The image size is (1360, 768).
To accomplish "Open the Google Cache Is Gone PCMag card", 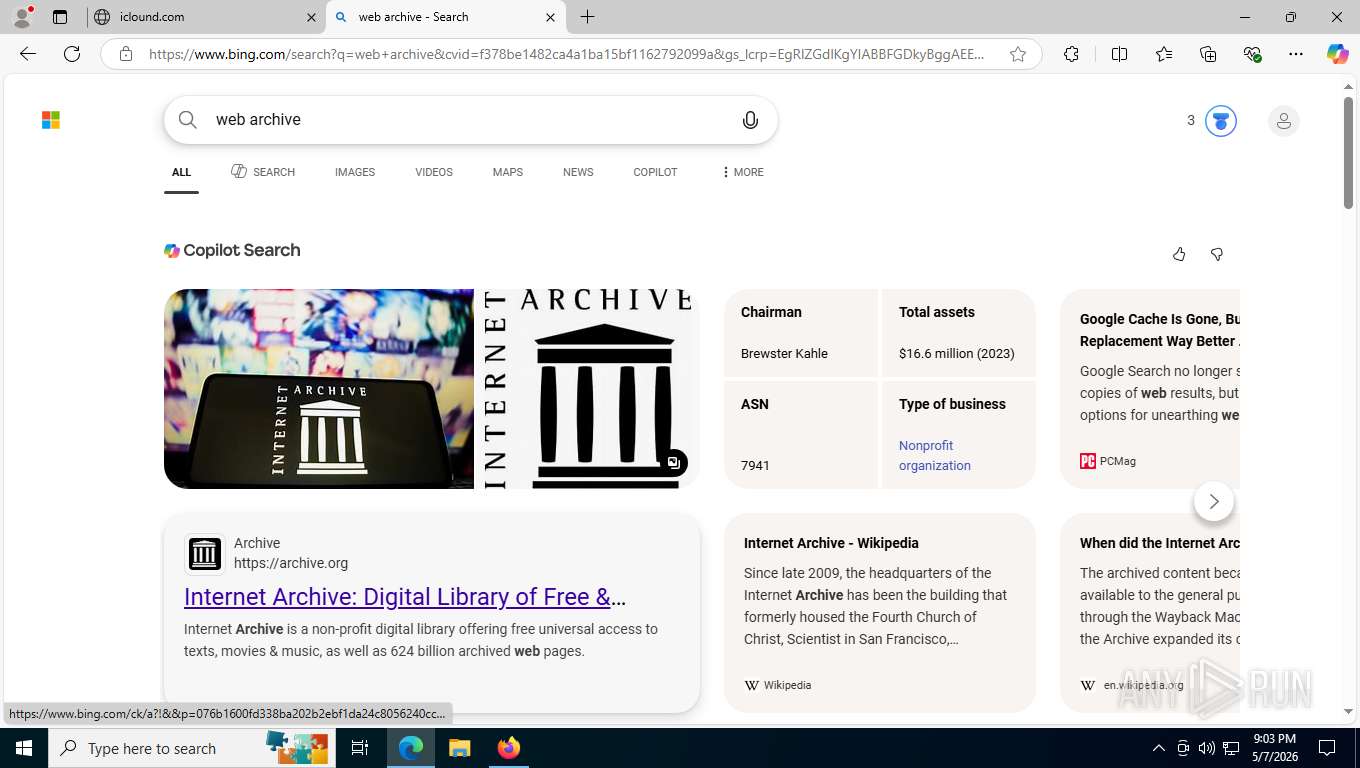I will click(1150, 389).
